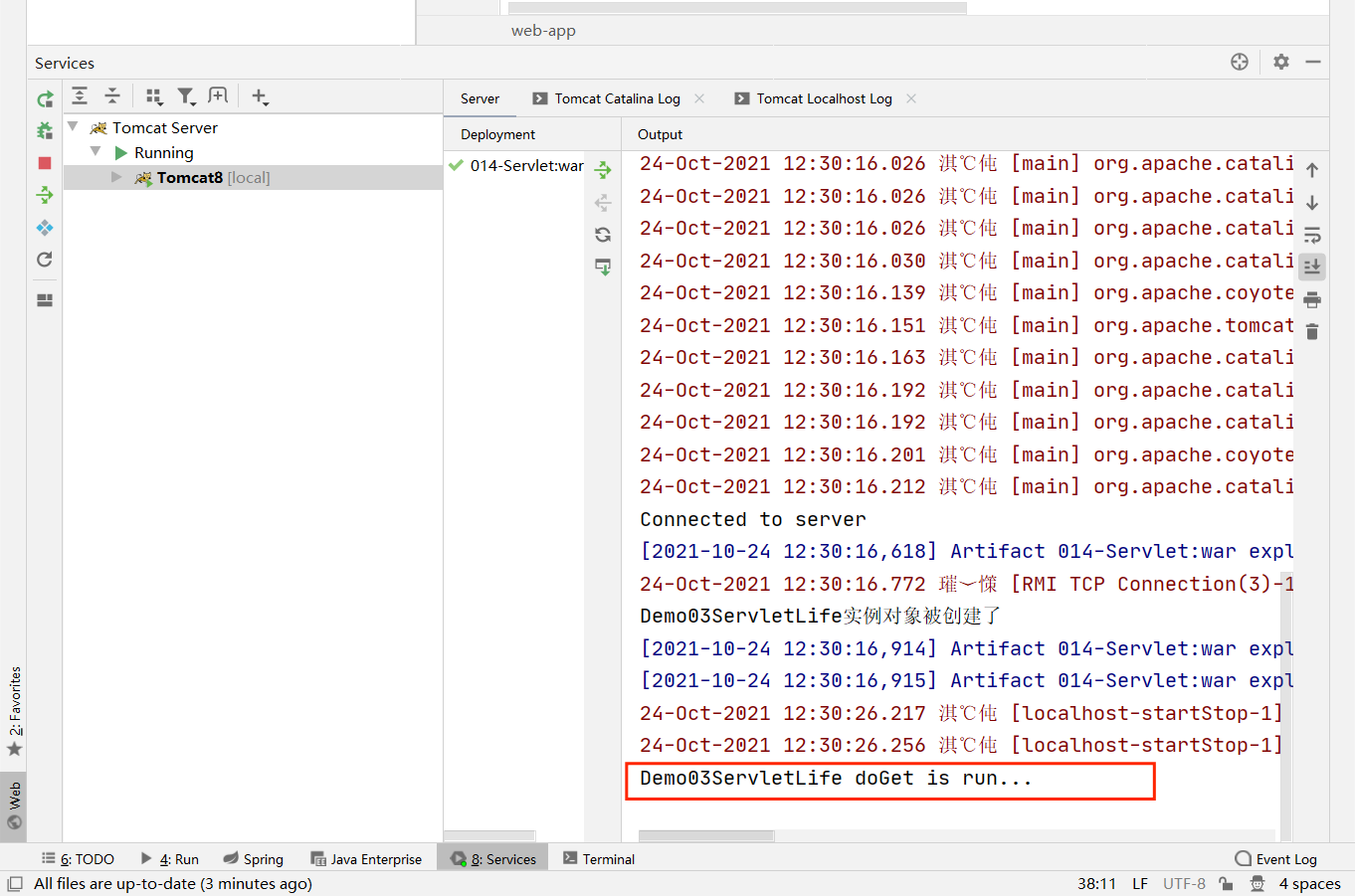Click Deploy All icon in left strip
The width and height of the screenshot is (1355, 896).
pyautogui.click(x=45, y=195)
